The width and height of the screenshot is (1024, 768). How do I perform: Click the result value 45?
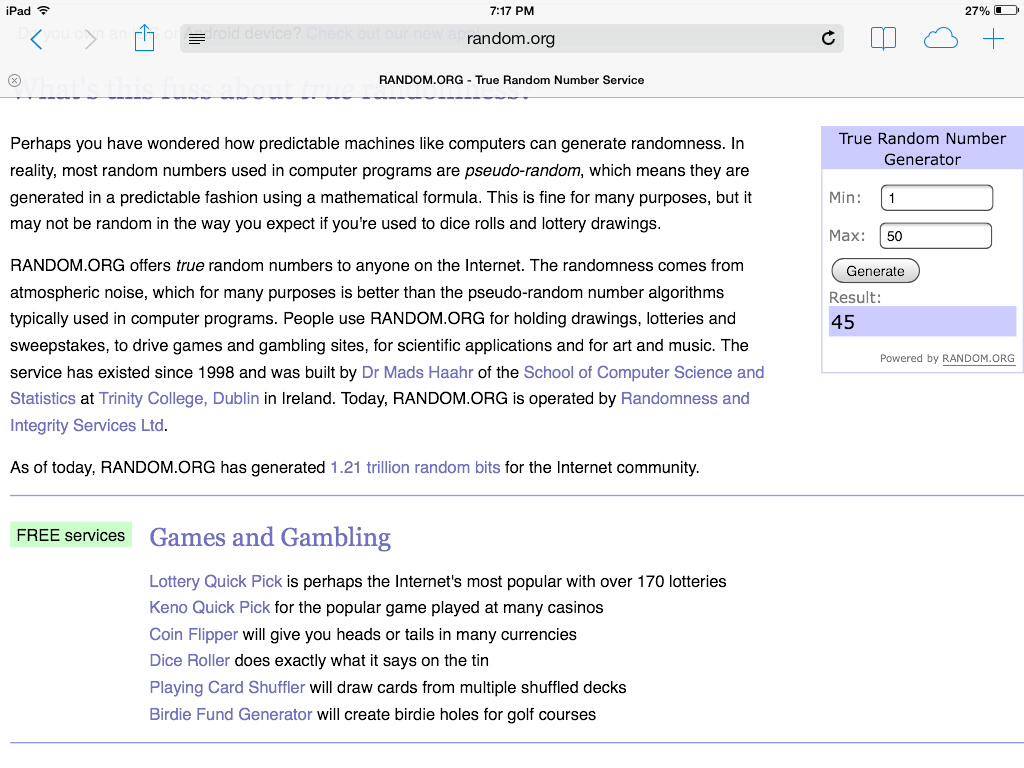(x=842, y=322)
